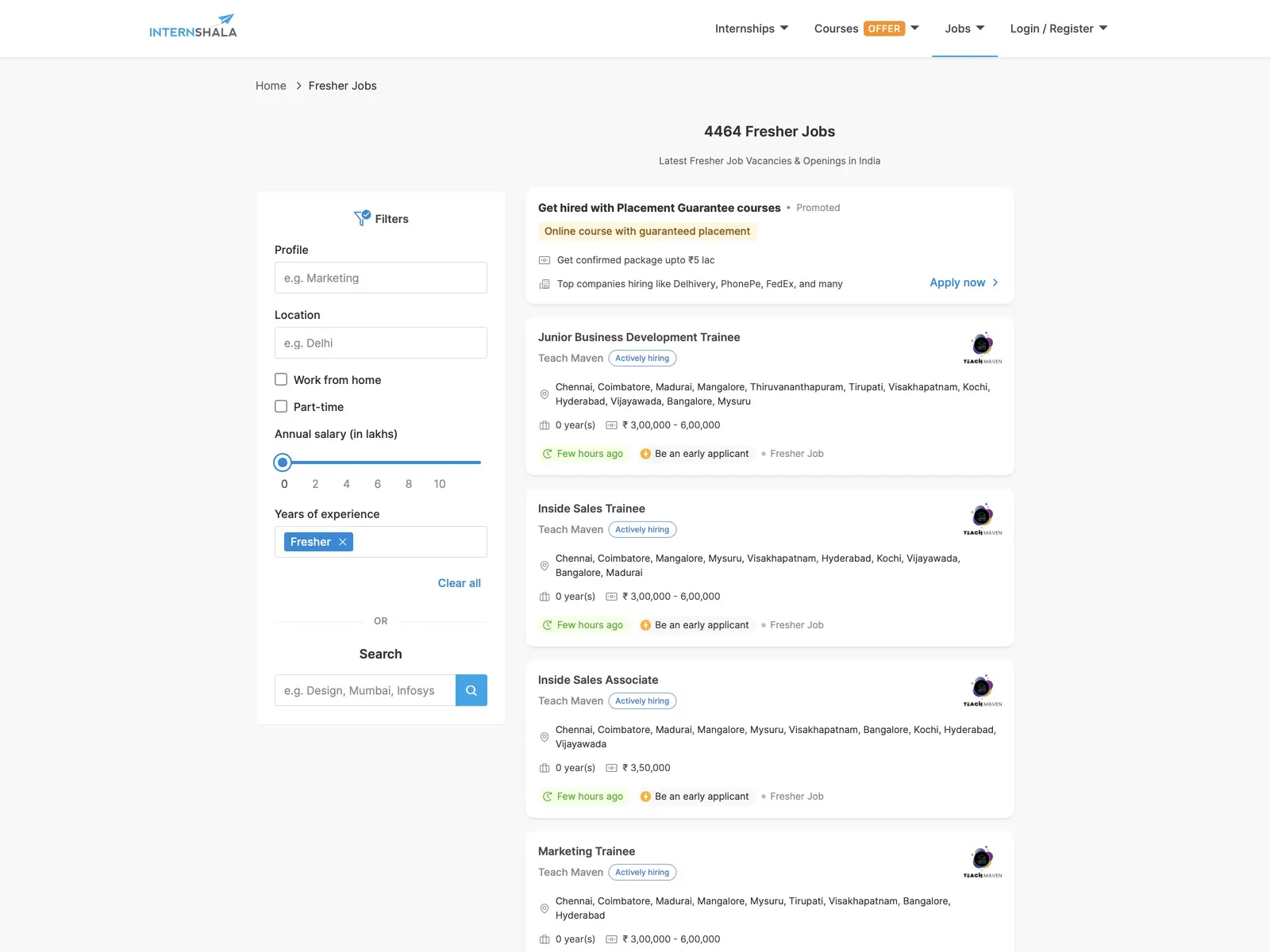Enable the Work from home checkbox
1270x952 pixels.
click(281, 379)
